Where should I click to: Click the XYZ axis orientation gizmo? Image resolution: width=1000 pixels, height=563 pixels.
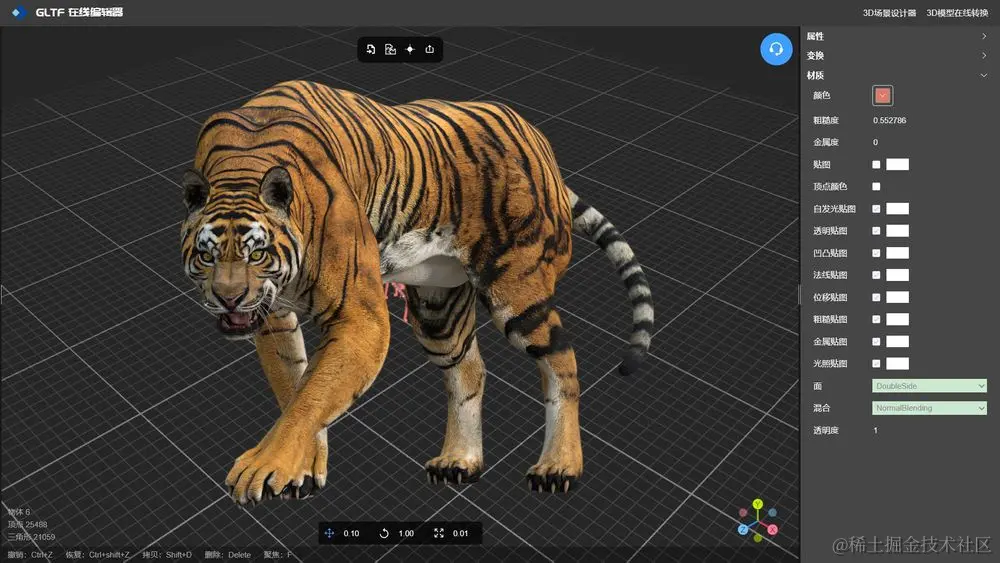(x=758, y=521)
